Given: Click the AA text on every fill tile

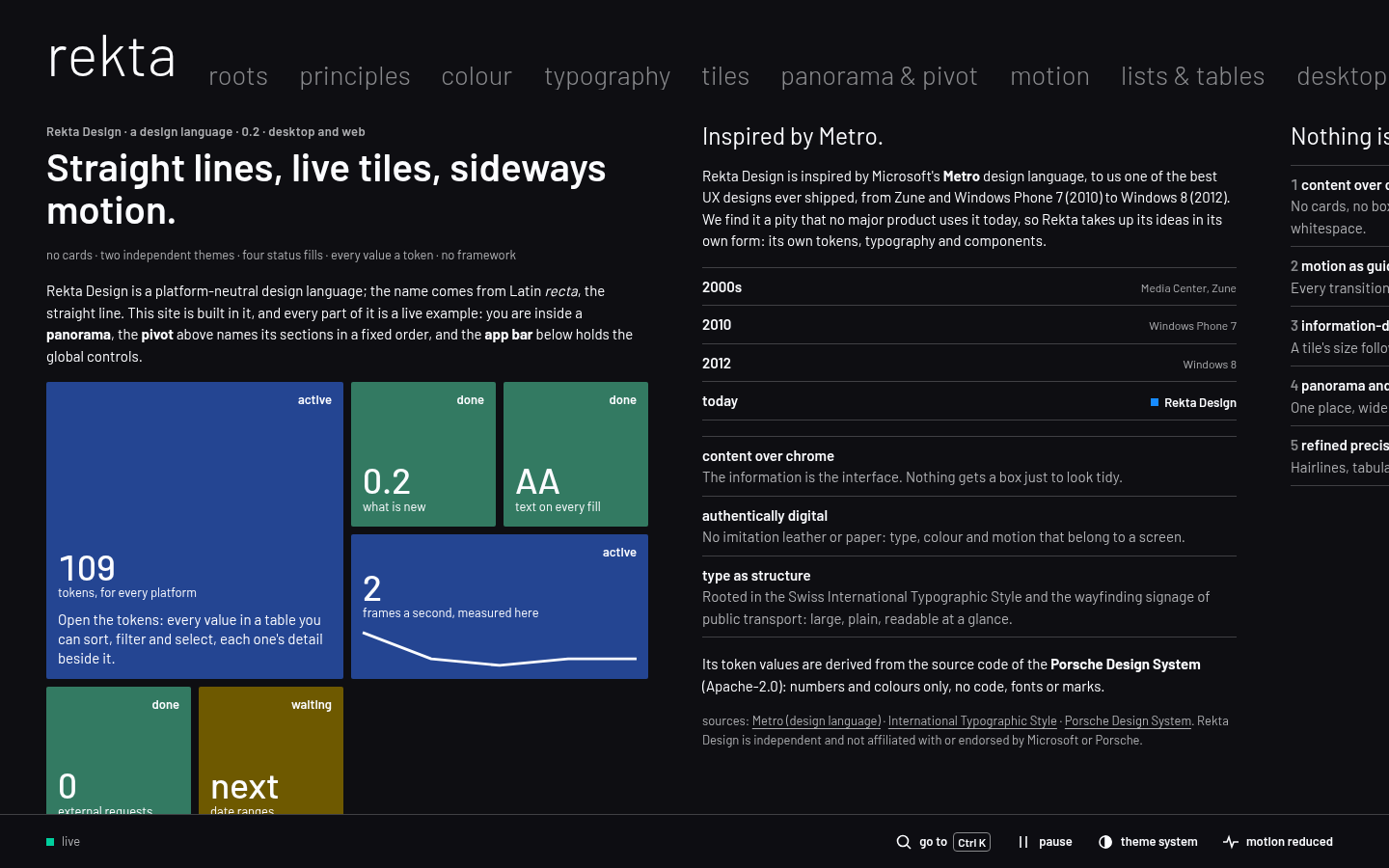Looking at the screenshot, I should coord(576,454).
